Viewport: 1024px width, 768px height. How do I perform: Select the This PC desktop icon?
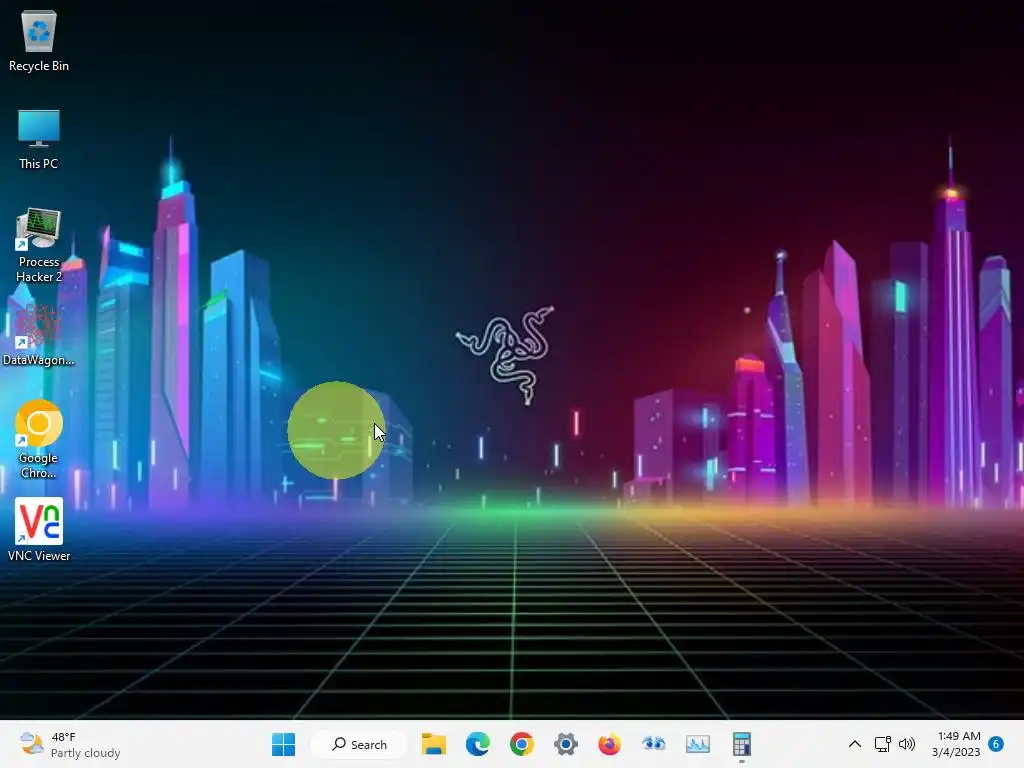[39, 138]
